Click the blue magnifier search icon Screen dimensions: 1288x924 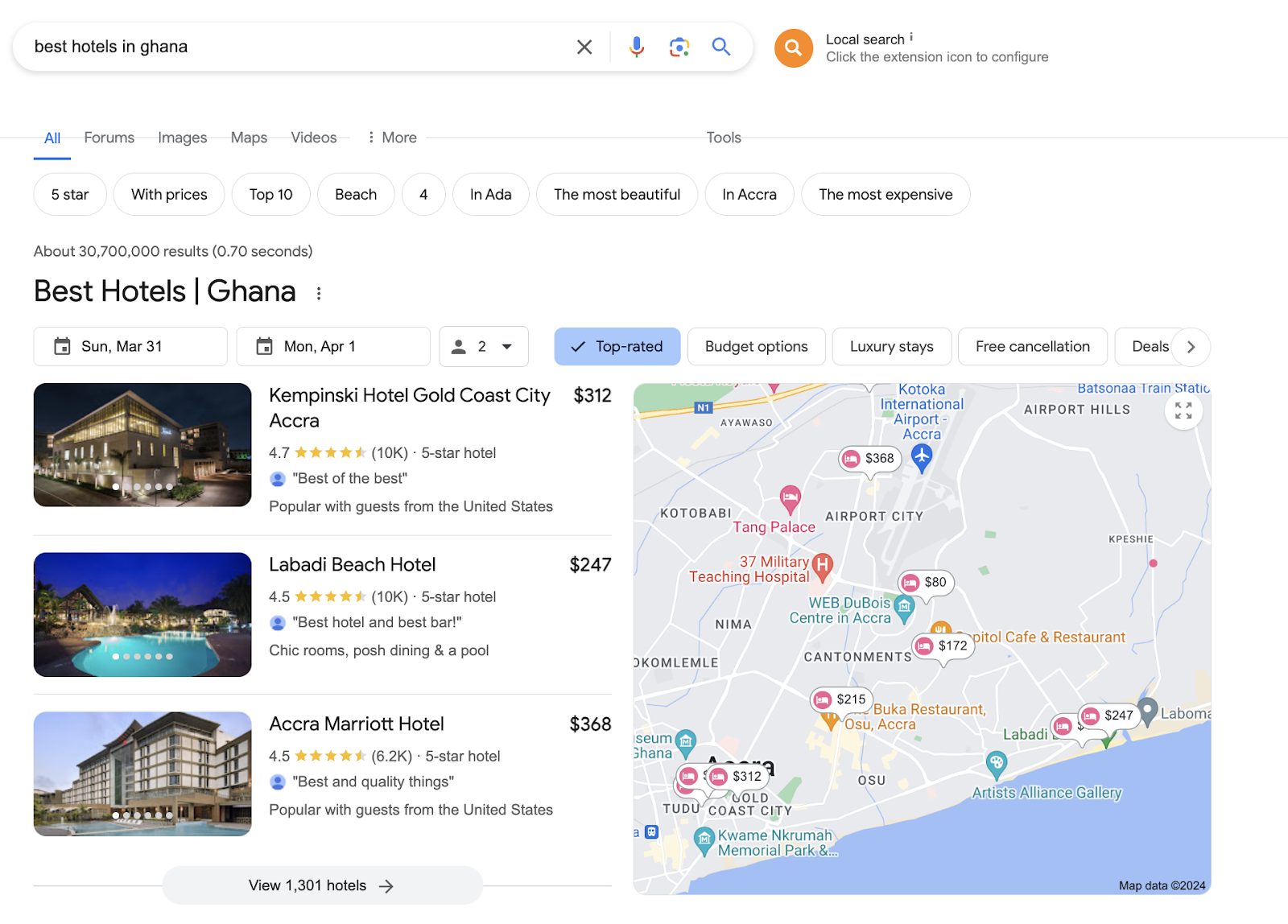pyautogui.click(x=721, y=47)
